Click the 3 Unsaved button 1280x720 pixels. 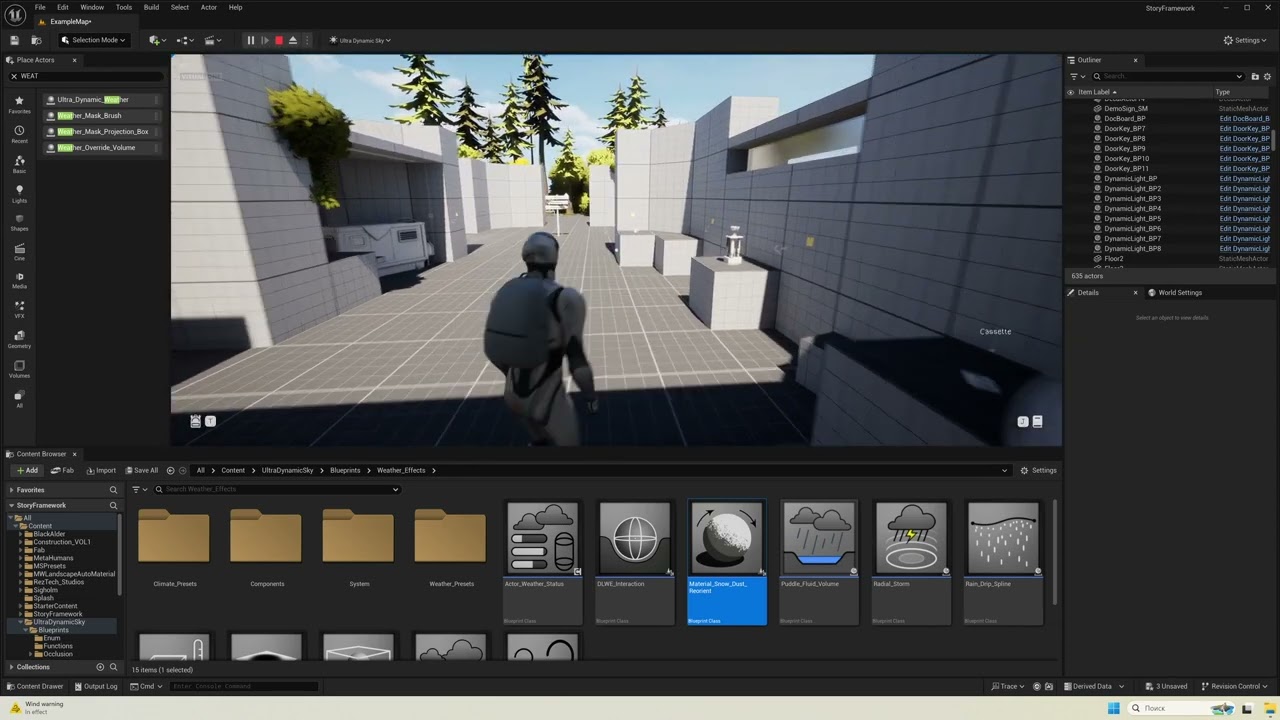click(x=1166, y=686)
